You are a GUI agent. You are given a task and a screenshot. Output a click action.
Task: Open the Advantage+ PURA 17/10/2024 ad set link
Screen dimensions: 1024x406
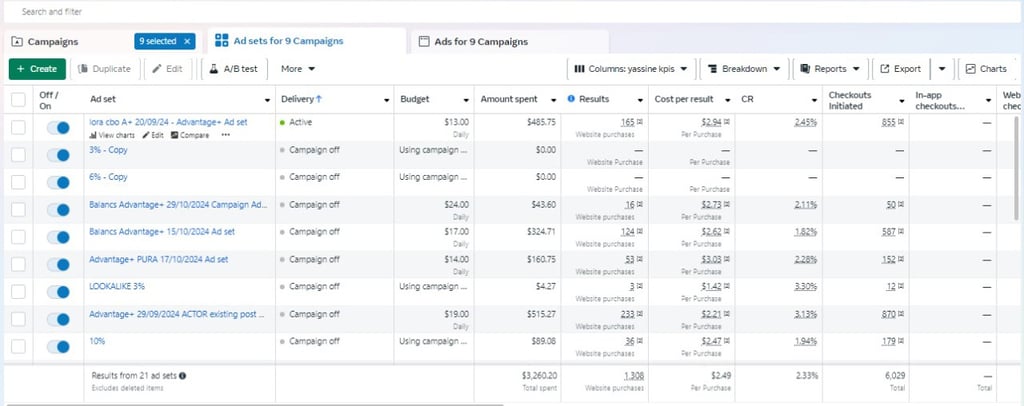click(x=159, y=259)
